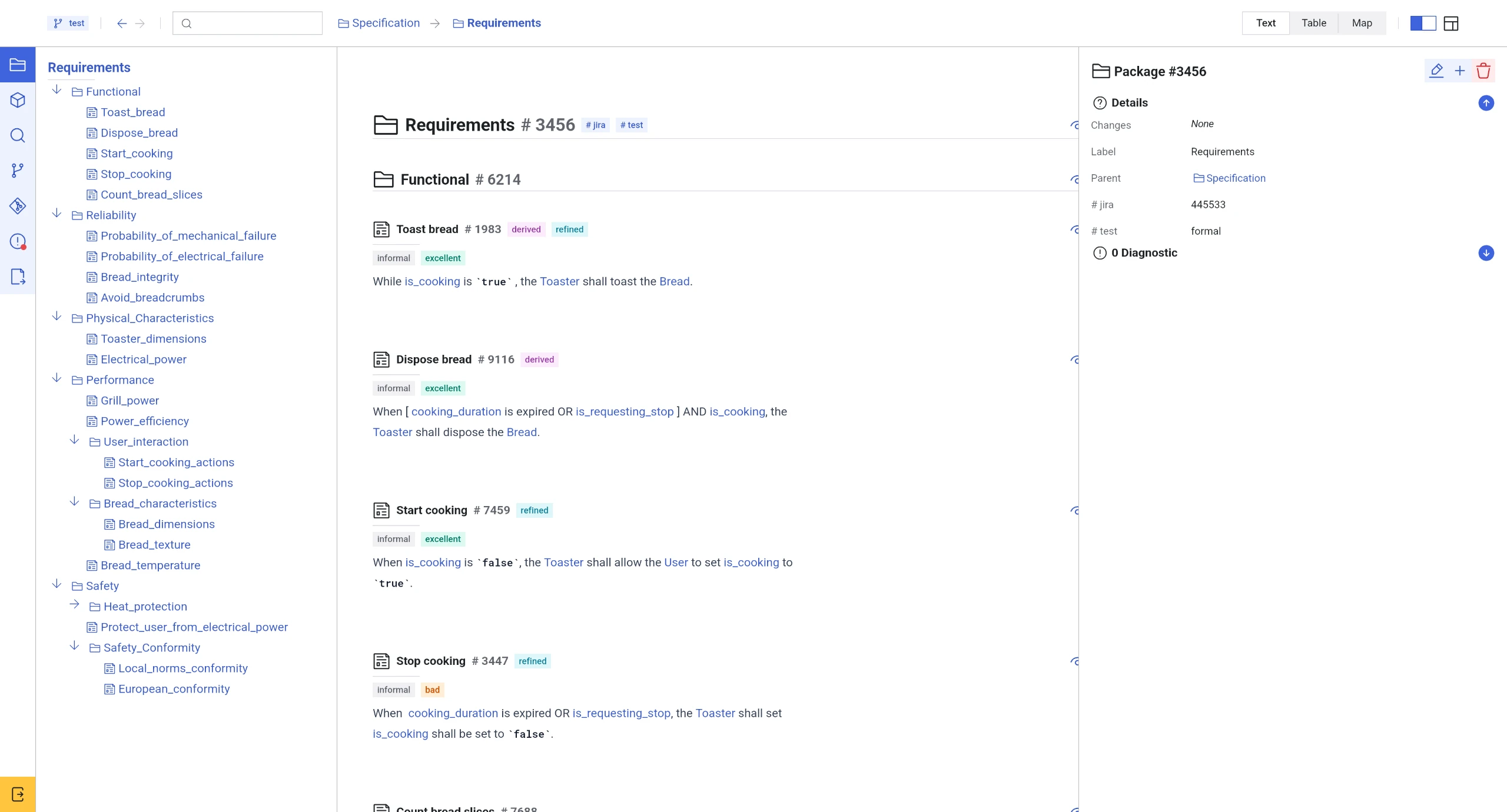Collapse the Details section arrow
Screen dimensions: 1507x812
1486,103
